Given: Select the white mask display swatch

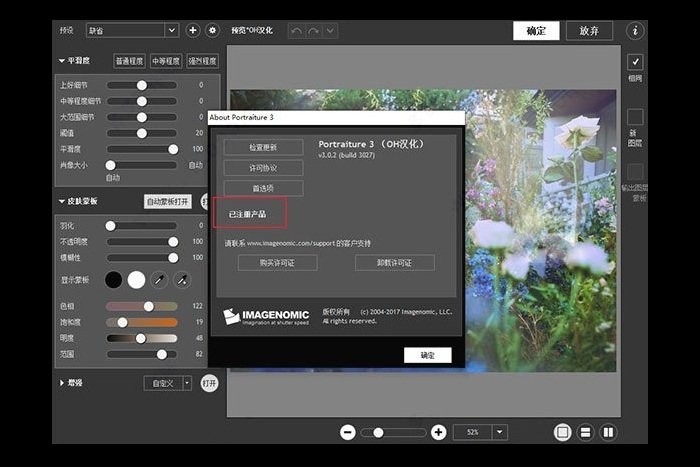Looking at the screenshot, I should pos(136,280).
